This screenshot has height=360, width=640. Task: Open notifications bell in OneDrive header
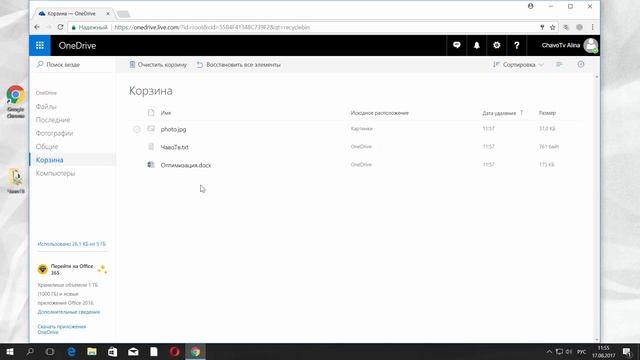[x=476, y=45]
